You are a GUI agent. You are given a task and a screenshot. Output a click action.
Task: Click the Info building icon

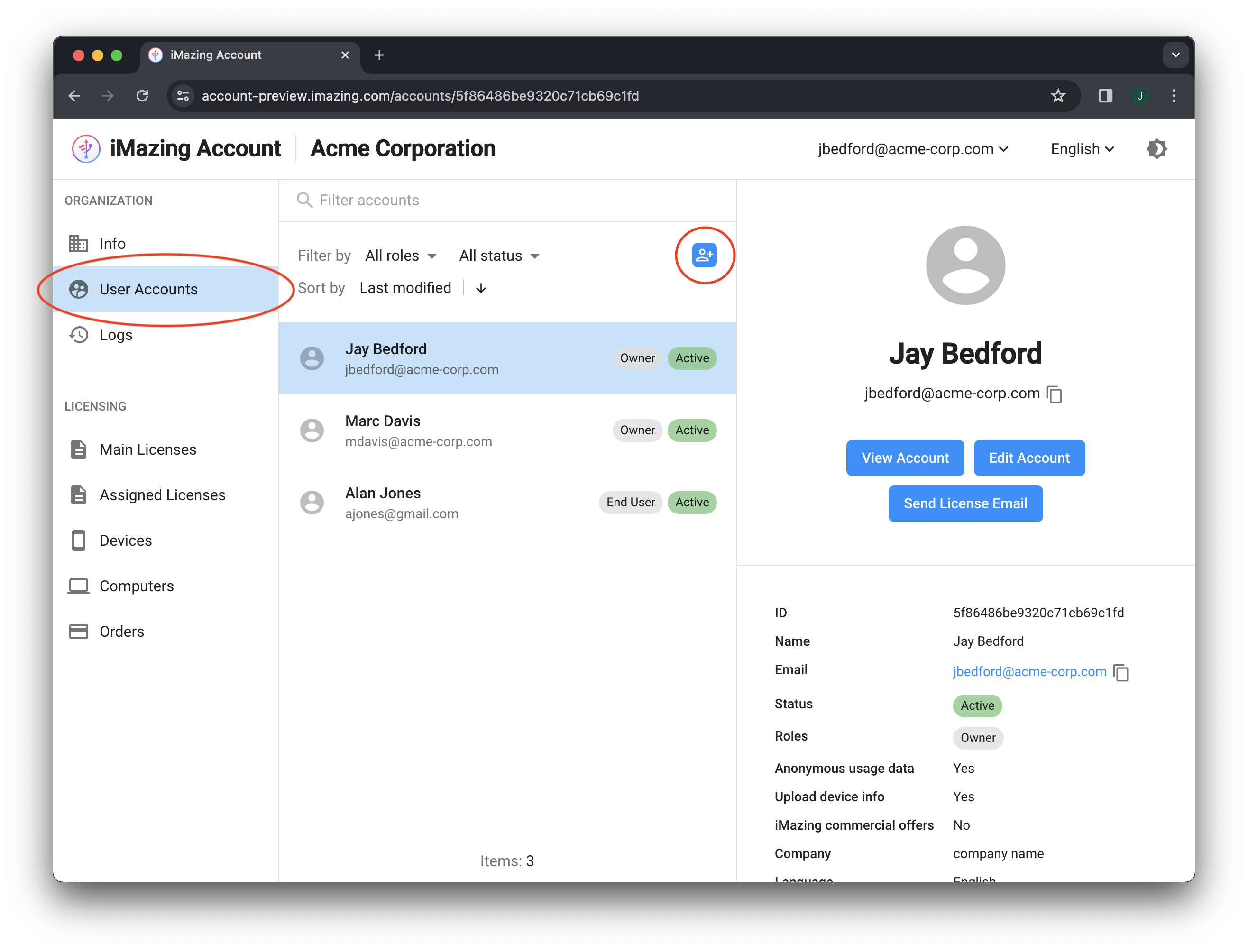79,244
